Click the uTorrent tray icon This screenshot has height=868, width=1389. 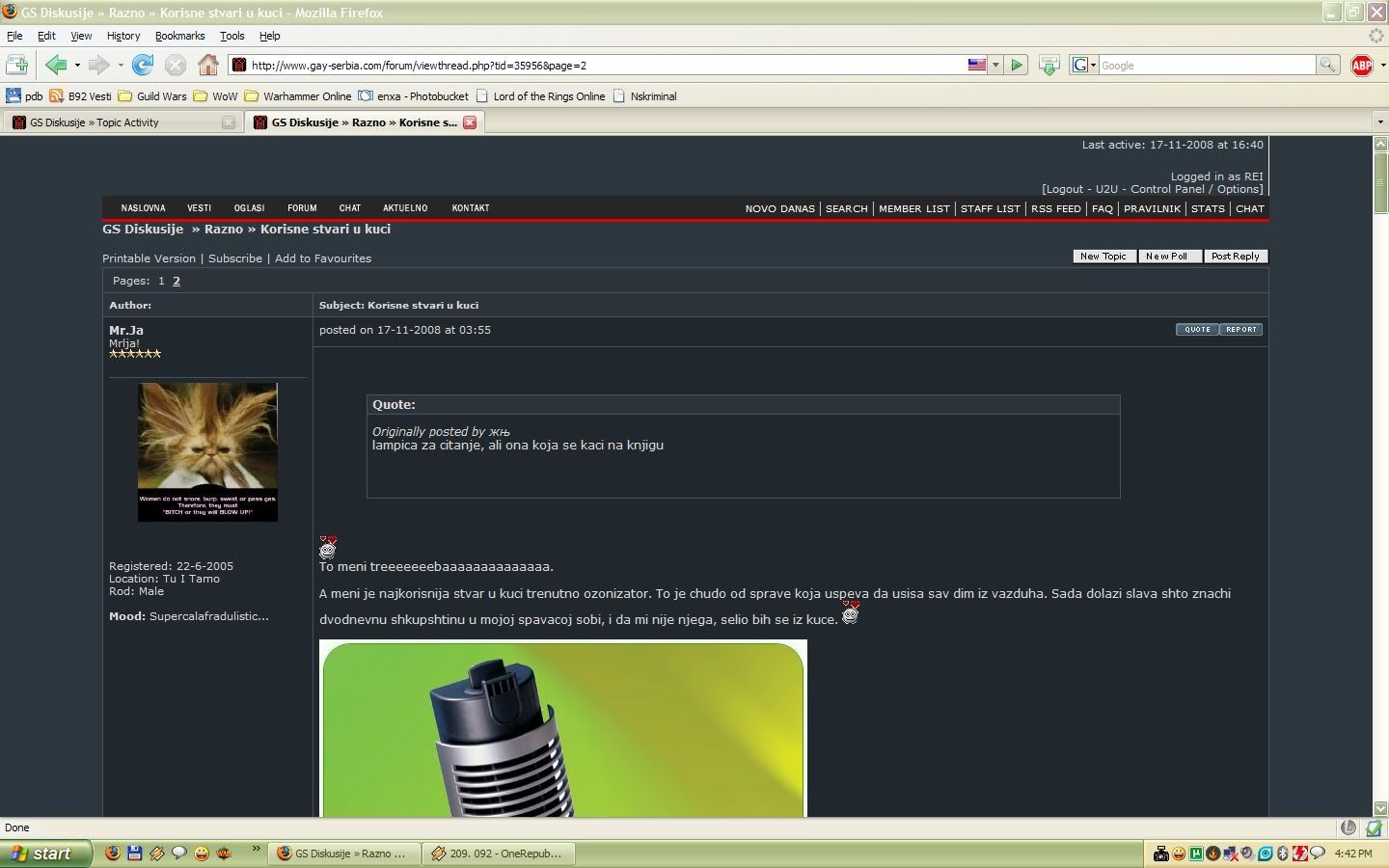(1197, 854)
